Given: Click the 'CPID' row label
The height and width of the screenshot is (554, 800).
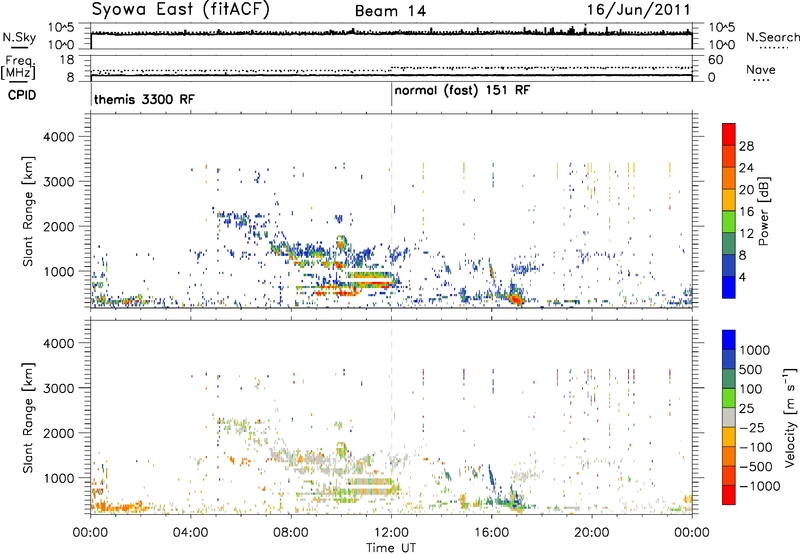Looking at the screenshot, I should click(x=22, y=95).
